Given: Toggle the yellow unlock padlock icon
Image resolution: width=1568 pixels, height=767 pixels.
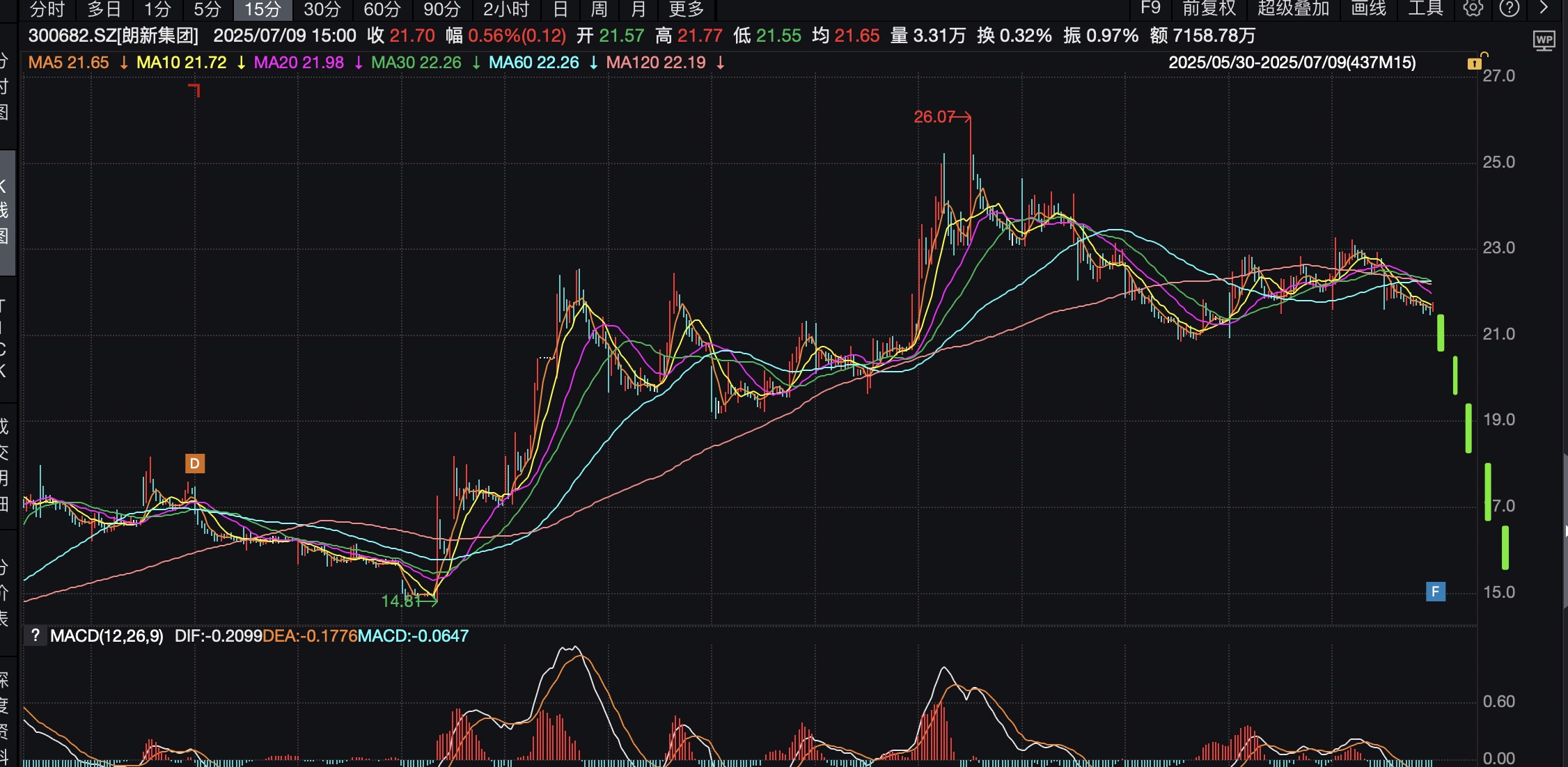Looking at the screenshot, I should click(x=1476, y=61).
